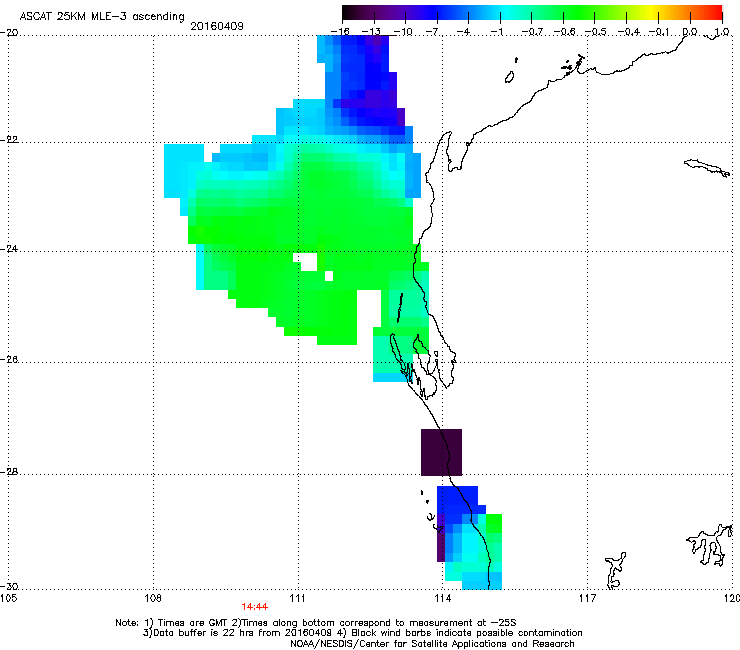This screenshot has width=740, height=650.
Task: Click the latitude axis label '-28'
Action: (9, 472)
